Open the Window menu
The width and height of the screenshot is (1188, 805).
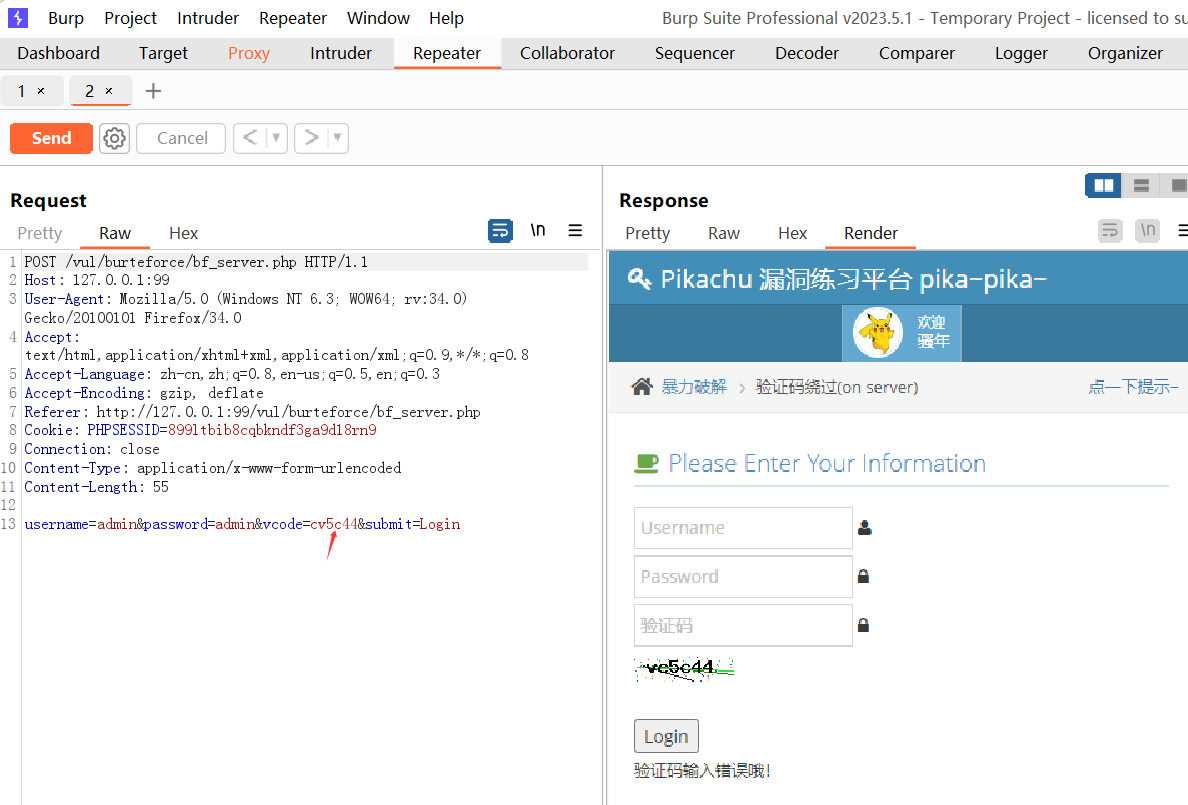(x=378, y=18)
